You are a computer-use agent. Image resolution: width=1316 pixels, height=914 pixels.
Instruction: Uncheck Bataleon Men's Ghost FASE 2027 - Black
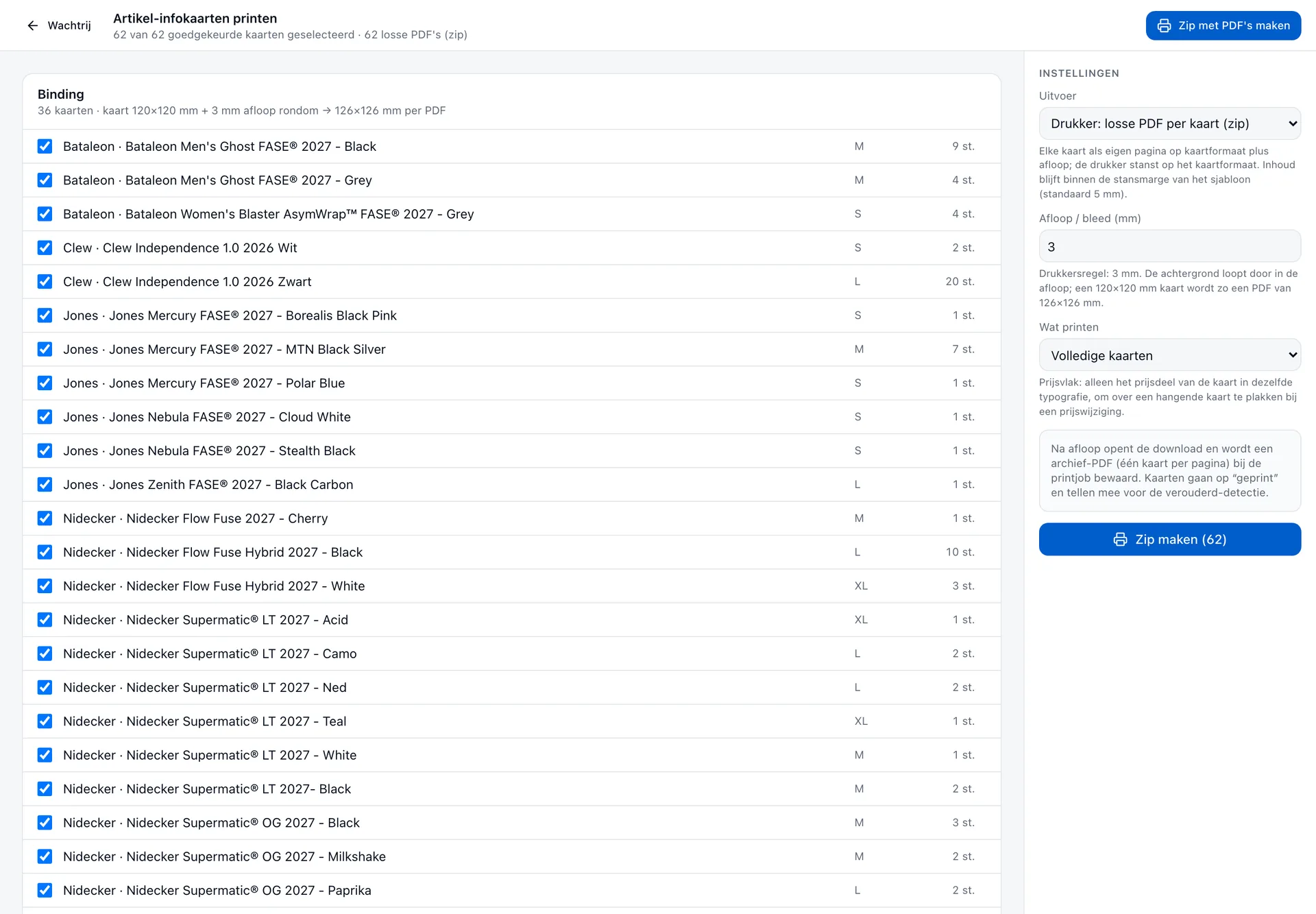[x=45, y=146]
